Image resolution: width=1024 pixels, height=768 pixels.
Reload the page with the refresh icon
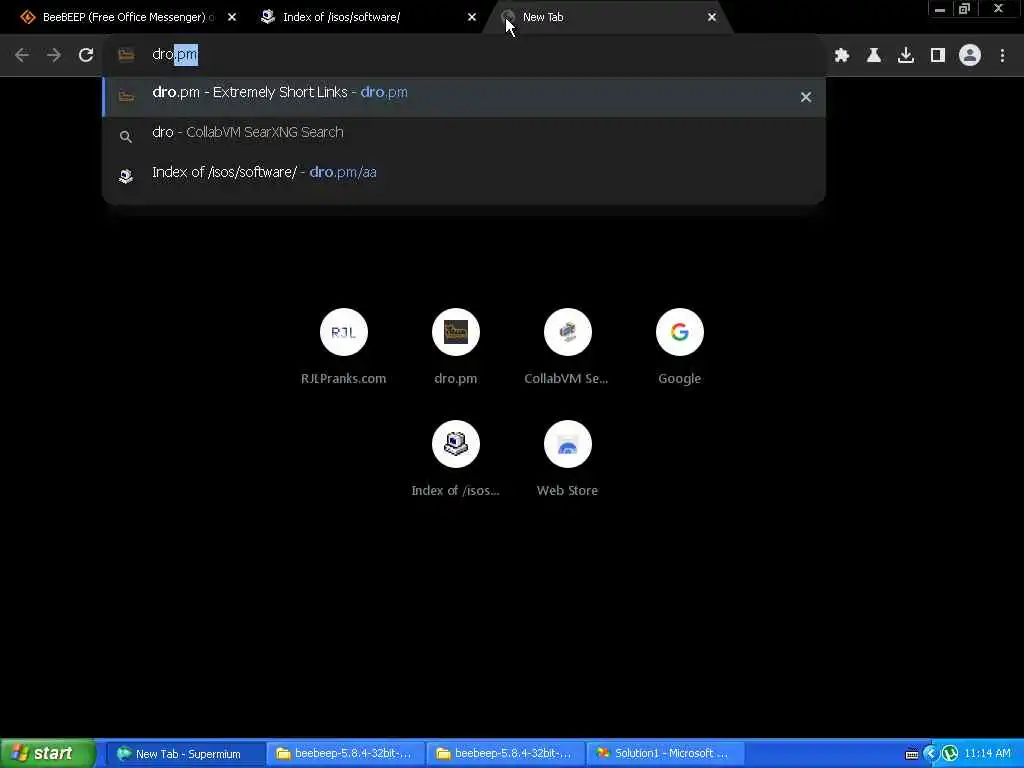coord(86,55)
